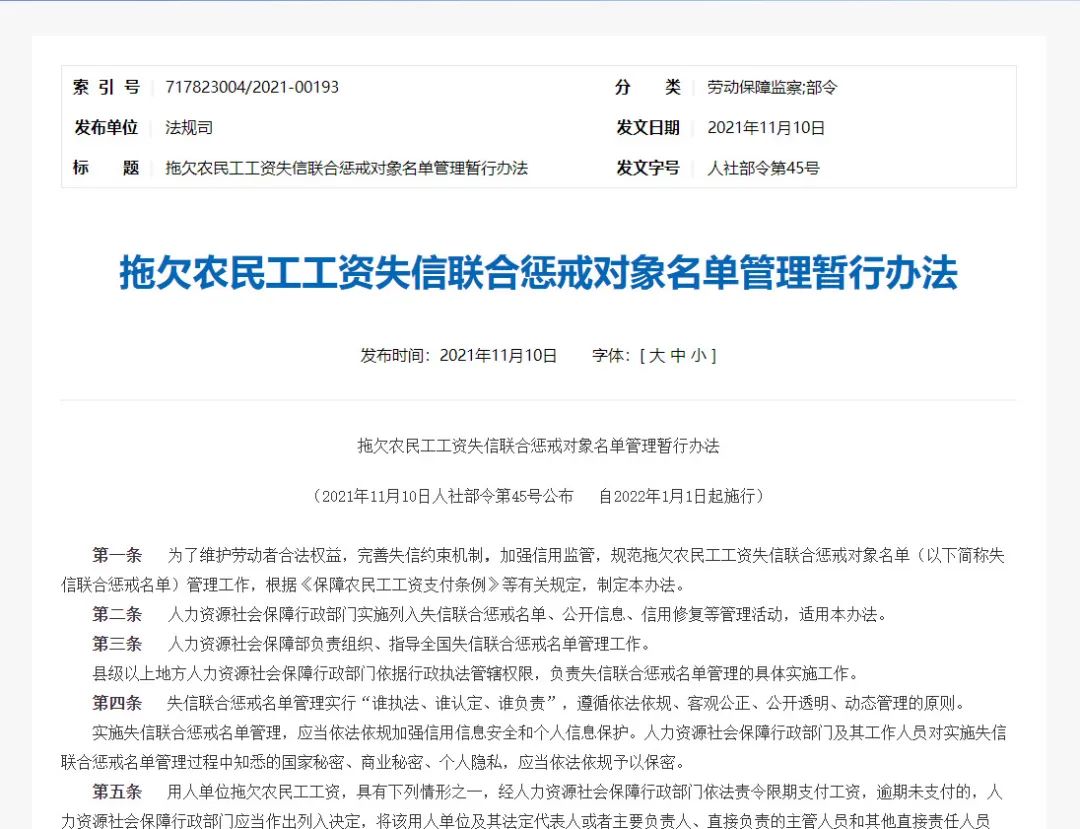This screenshot has height=829, width=1080.
Task: Click the parenthetical promulgation note with 2022年1月1日起施行
Action: (x=539, y=496)
